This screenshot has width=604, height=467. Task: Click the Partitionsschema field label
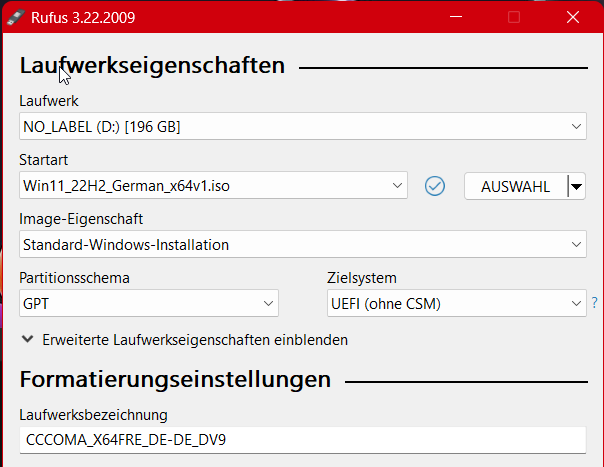[x=74, y=278]
